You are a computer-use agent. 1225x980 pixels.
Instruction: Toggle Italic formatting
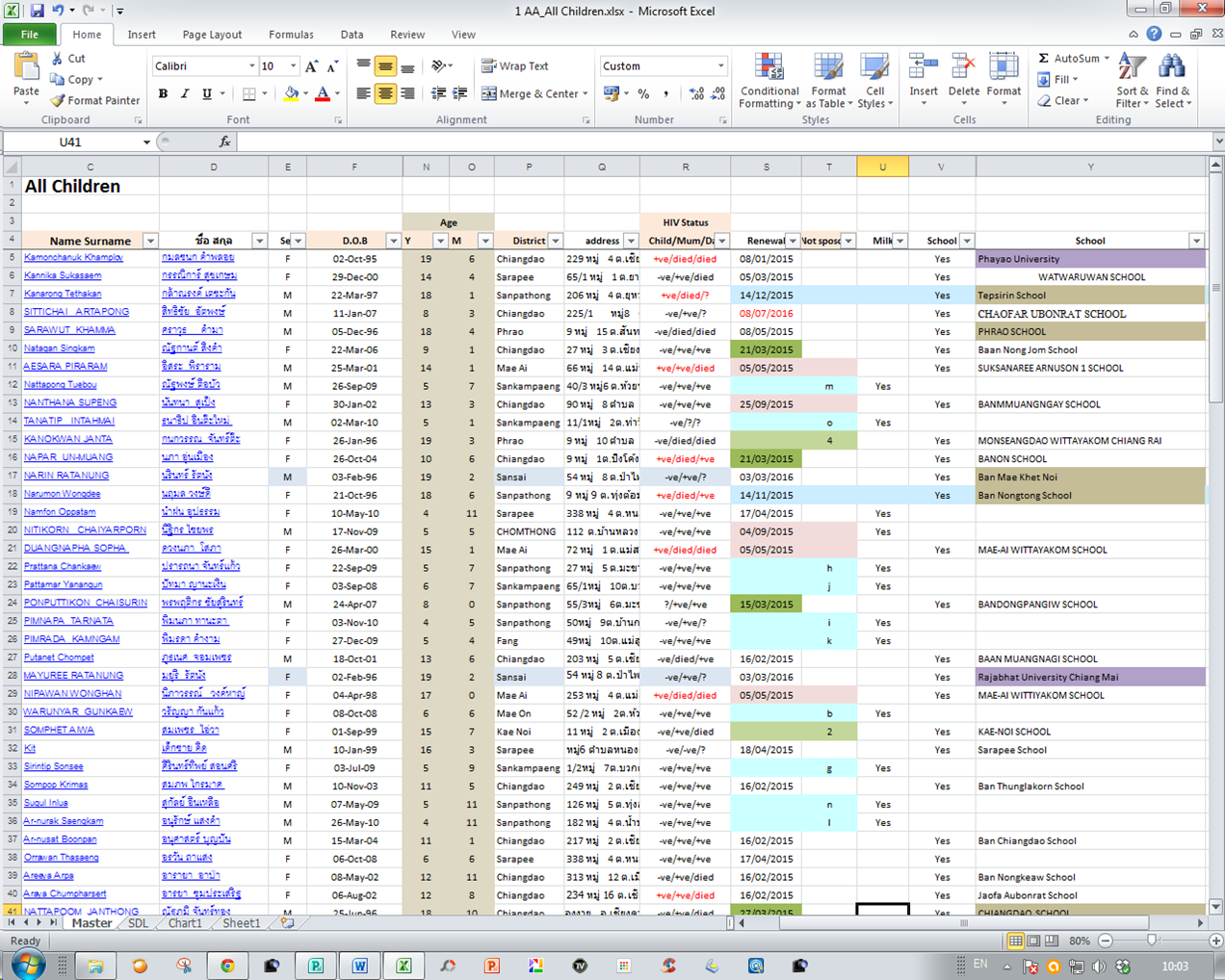click(184, 94)
